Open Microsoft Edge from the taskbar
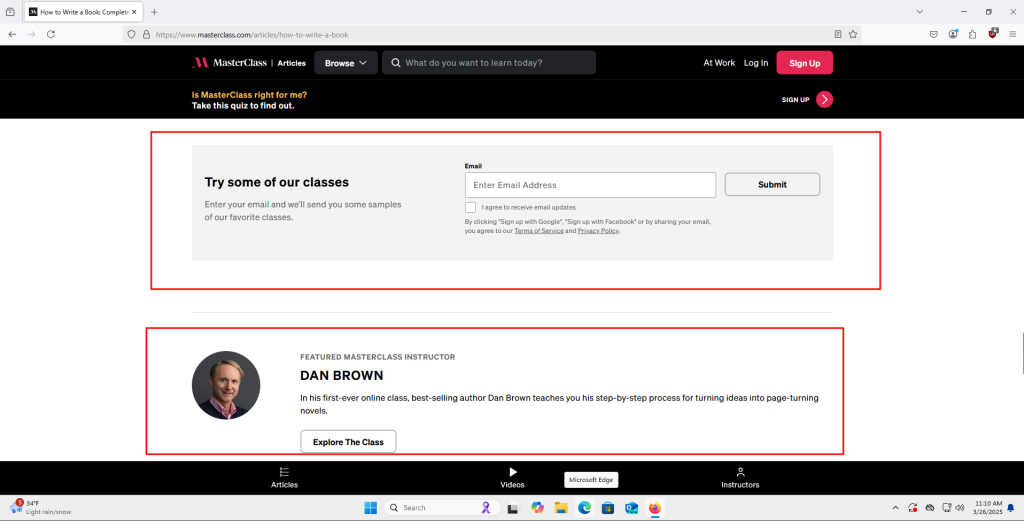 [584, 507]
